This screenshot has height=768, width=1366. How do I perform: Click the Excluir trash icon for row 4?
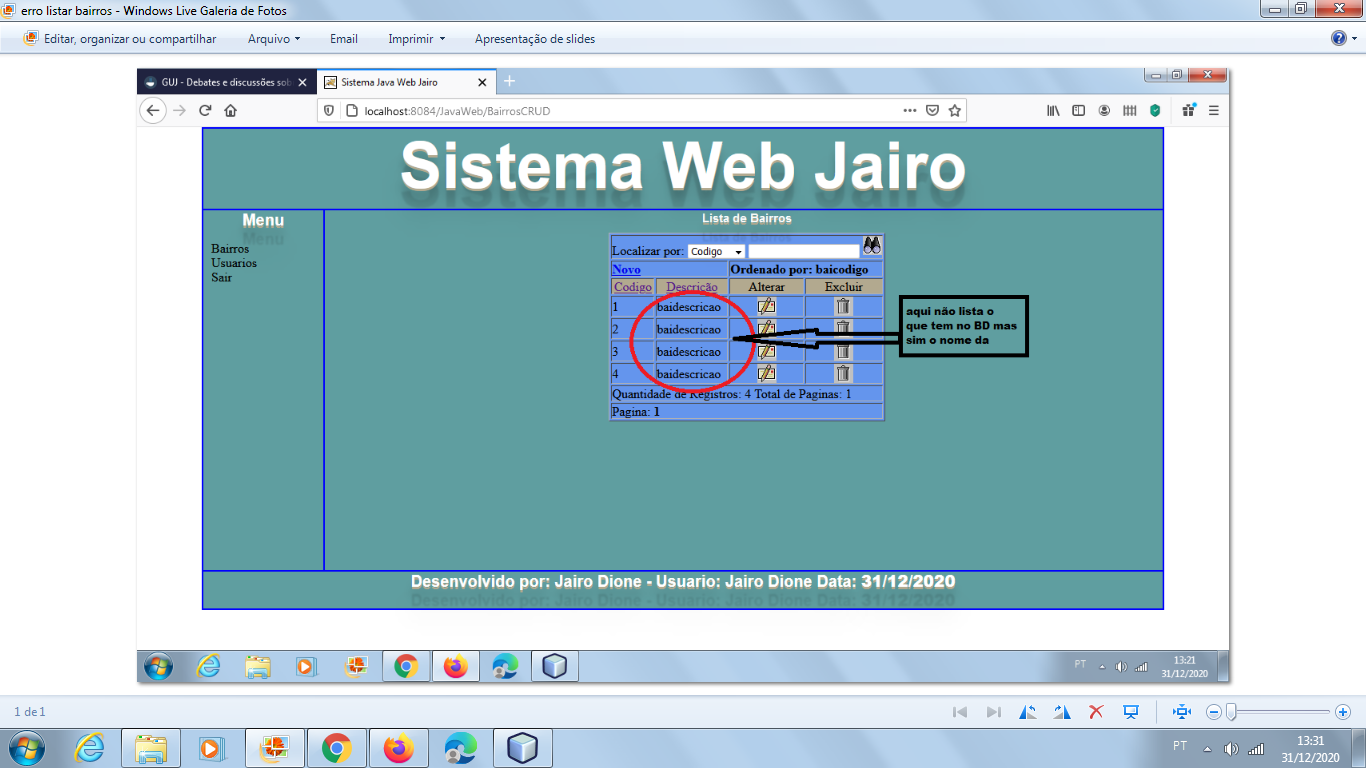[843, 373]
